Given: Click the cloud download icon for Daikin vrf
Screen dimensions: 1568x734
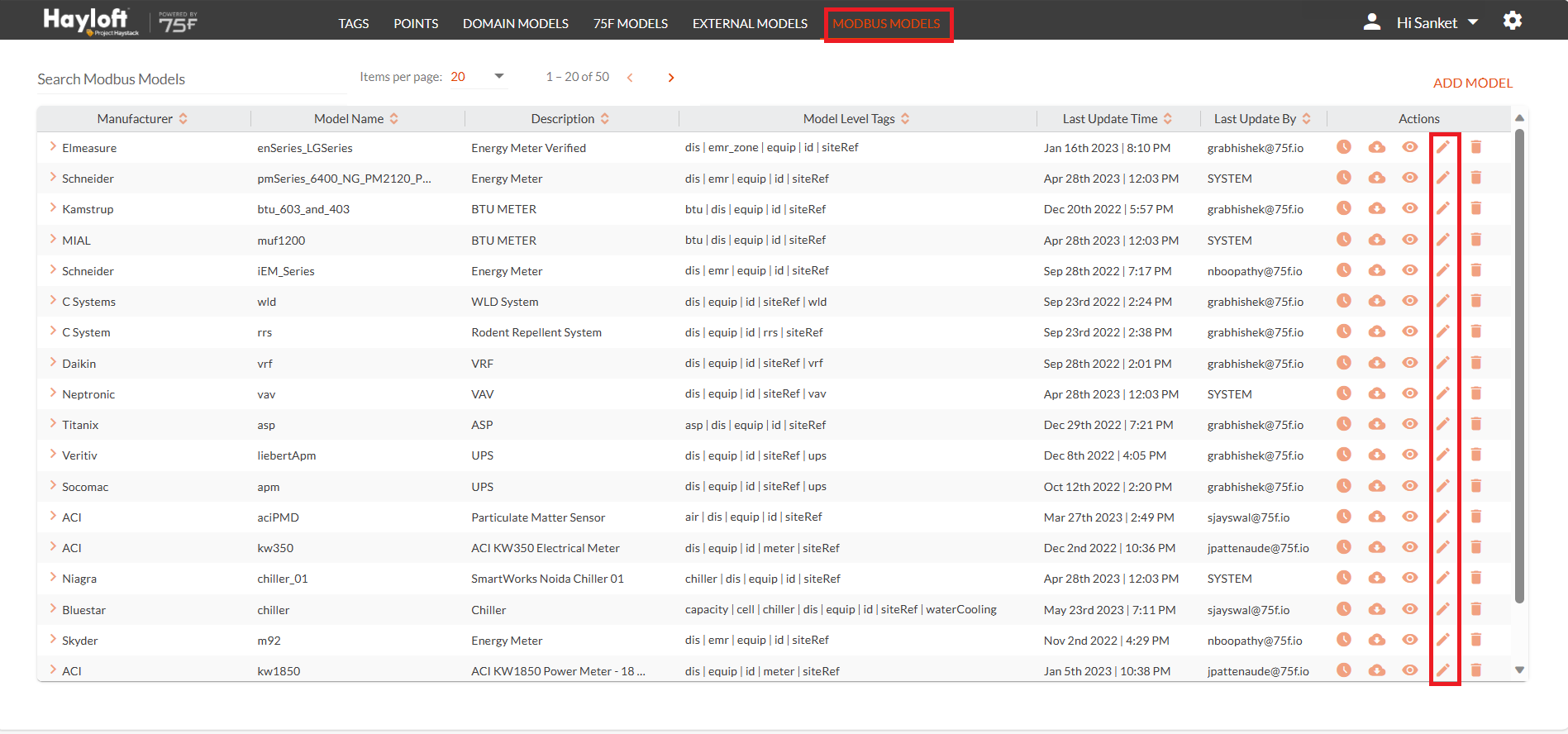Looking at the screenshot, I should pyautogui.click(x=1377, y=363).
